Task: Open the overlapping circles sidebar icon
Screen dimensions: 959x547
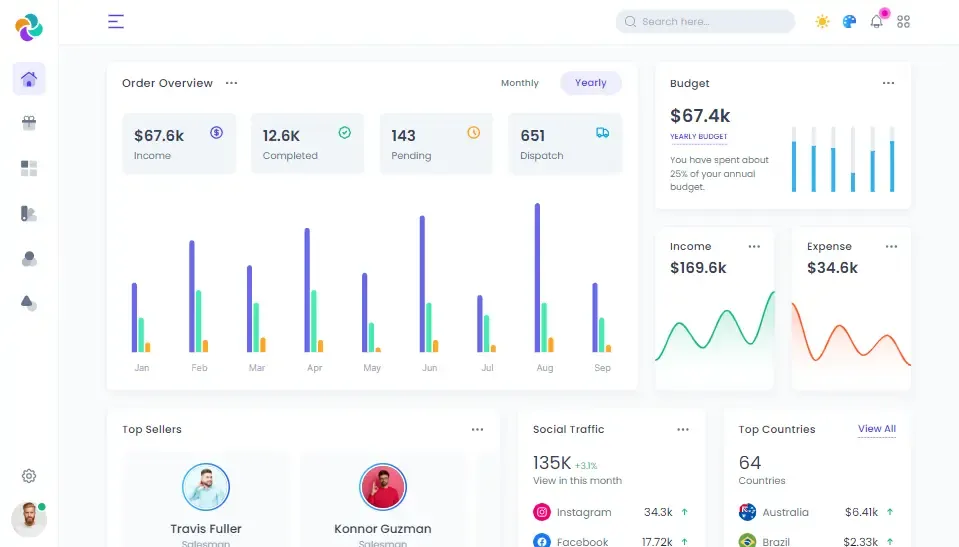Action: coord(29,259)
